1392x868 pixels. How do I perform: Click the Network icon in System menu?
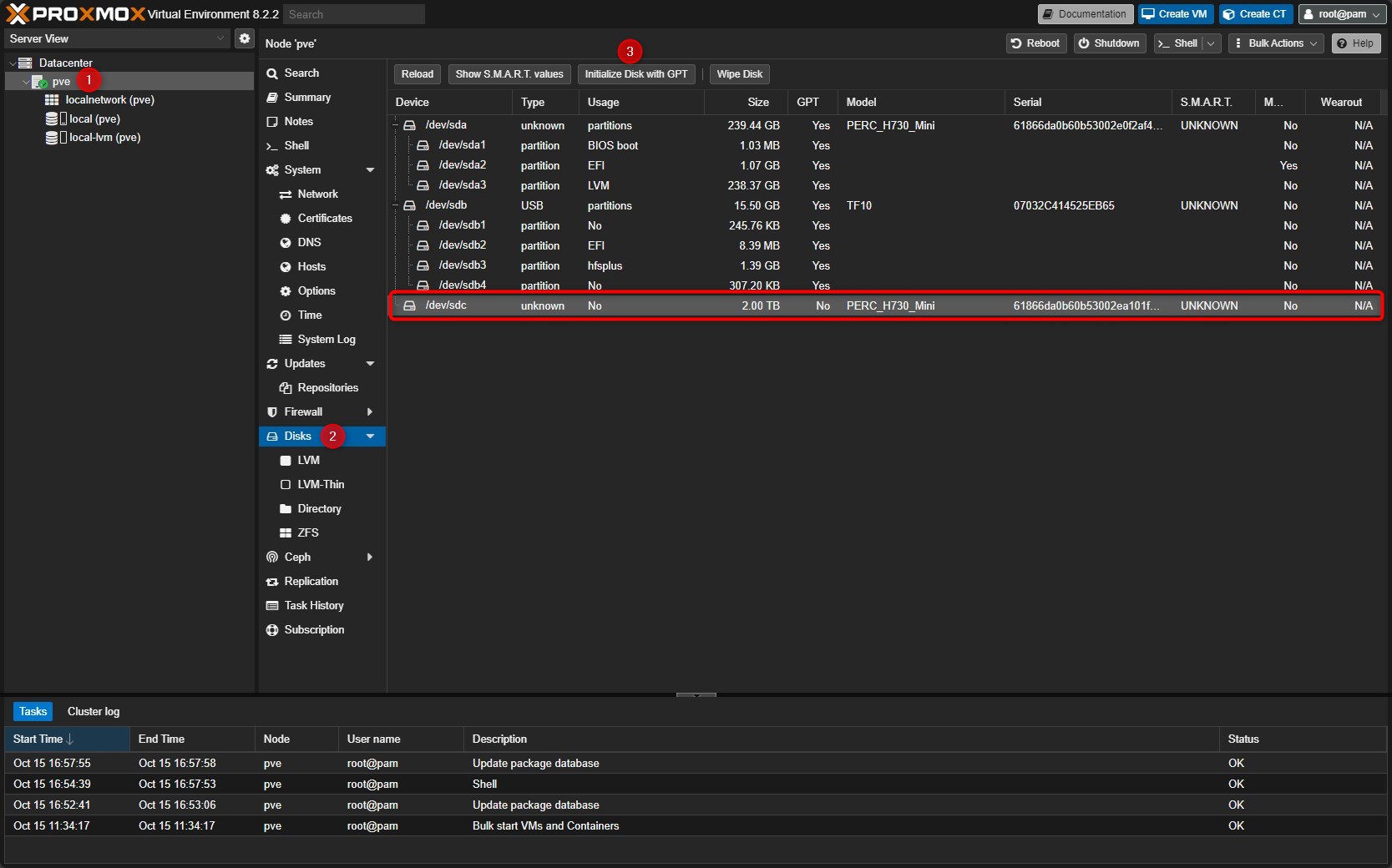click(286, 194)
